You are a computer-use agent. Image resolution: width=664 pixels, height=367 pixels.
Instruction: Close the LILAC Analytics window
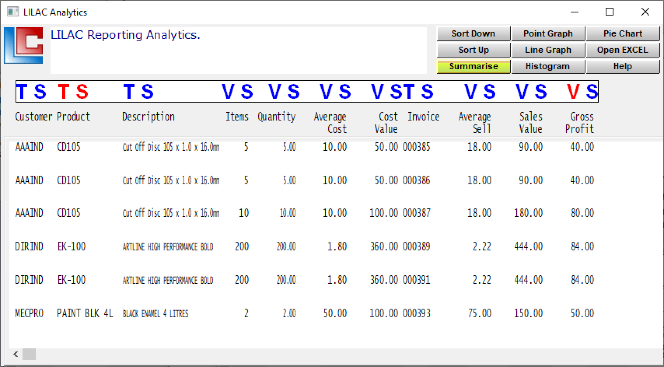(645, 12)
